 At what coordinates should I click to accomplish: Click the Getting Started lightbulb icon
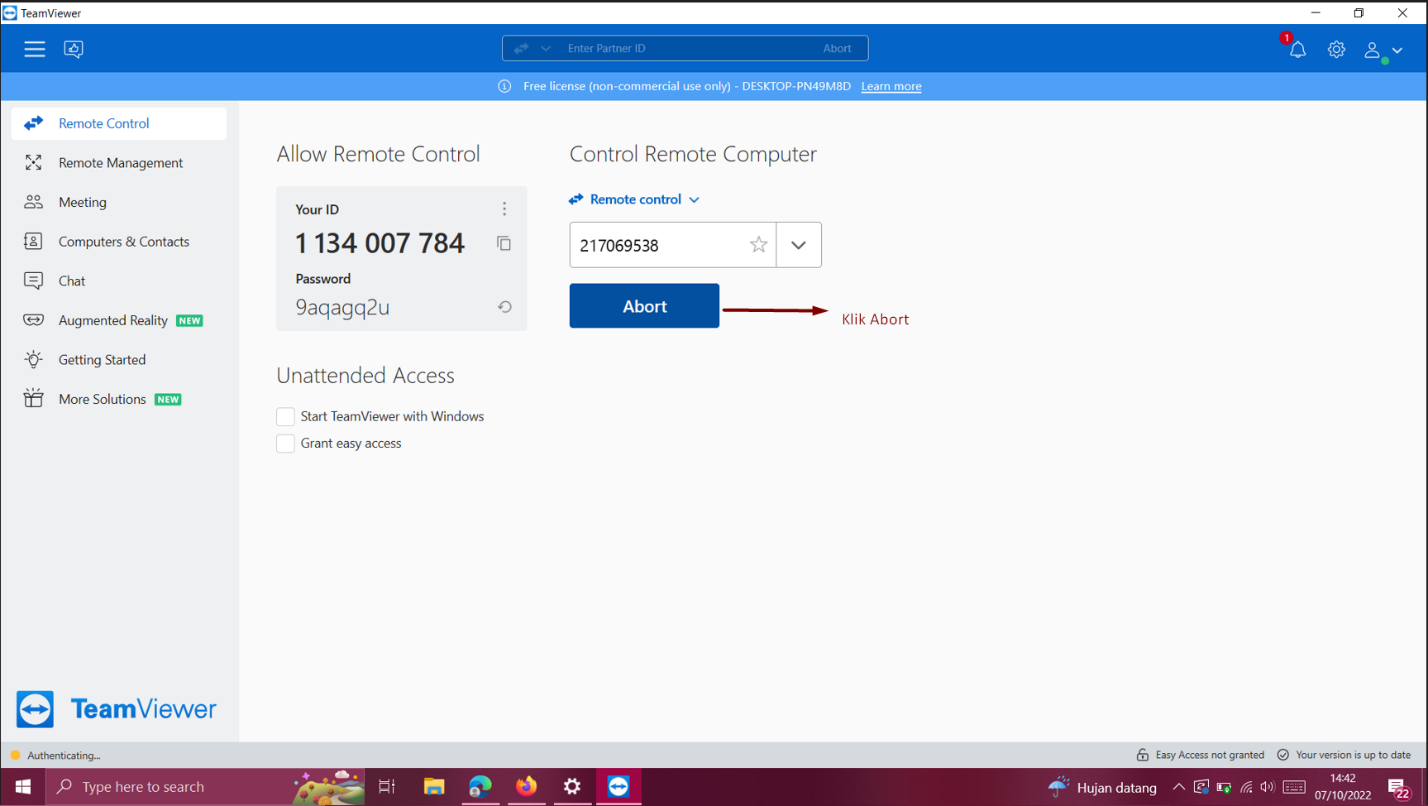(x=34, y=359)
